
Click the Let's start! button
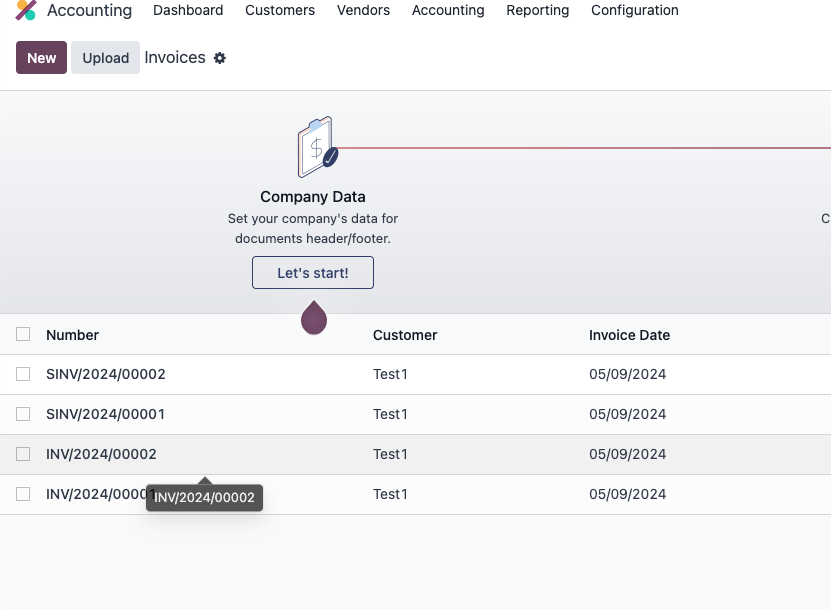313,272
